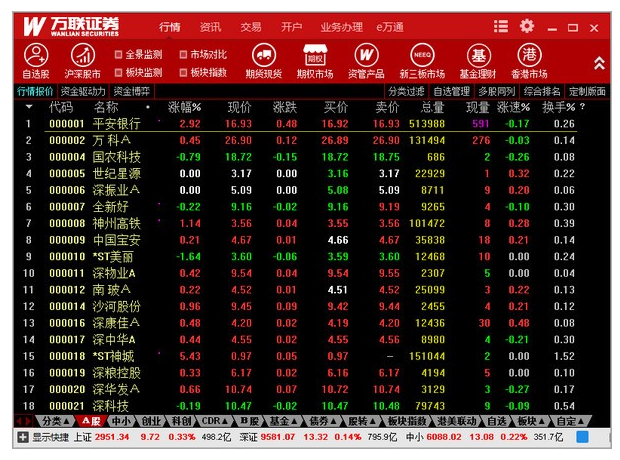620x460 pixels.
Task: Maximize the 万联证券 window
Action: [x=573, y=28]
